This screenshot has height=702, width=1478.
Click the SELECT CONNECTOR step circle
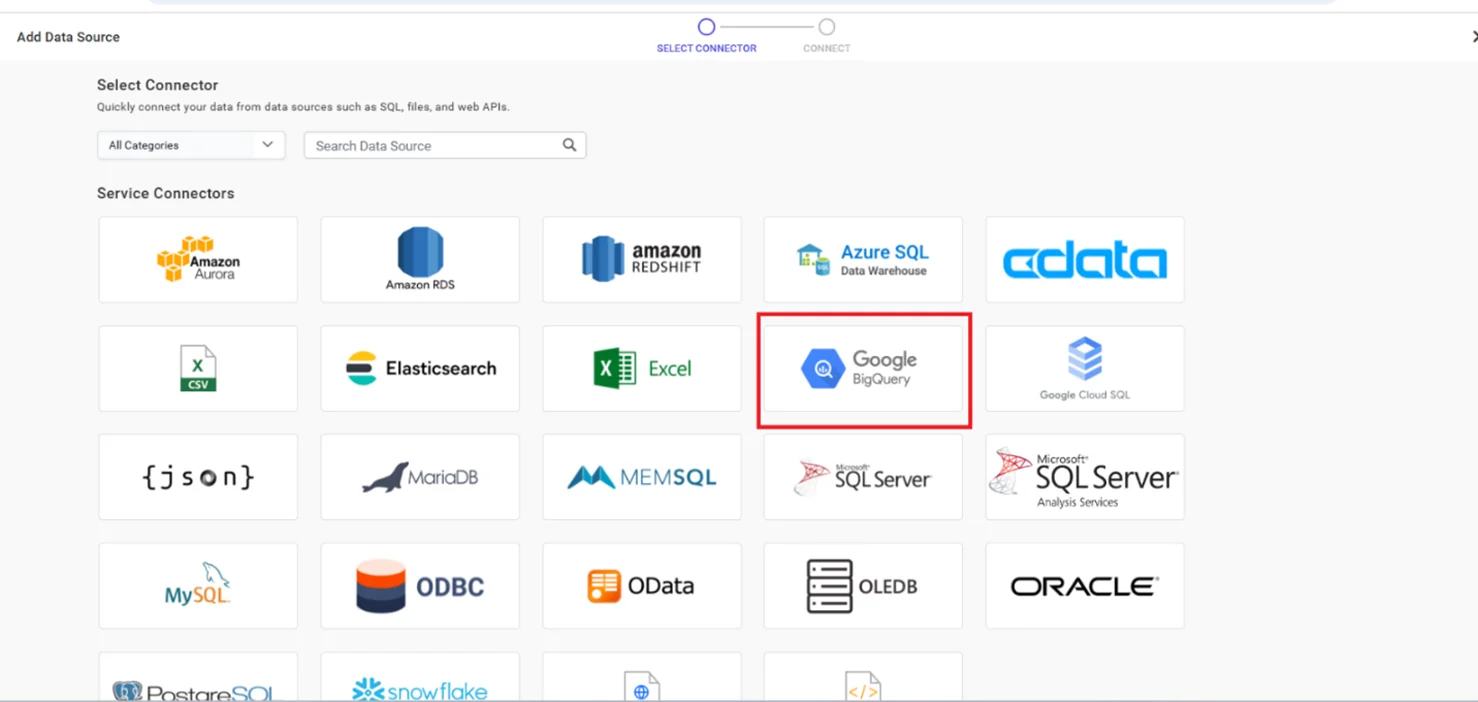[x=706, y=27]
